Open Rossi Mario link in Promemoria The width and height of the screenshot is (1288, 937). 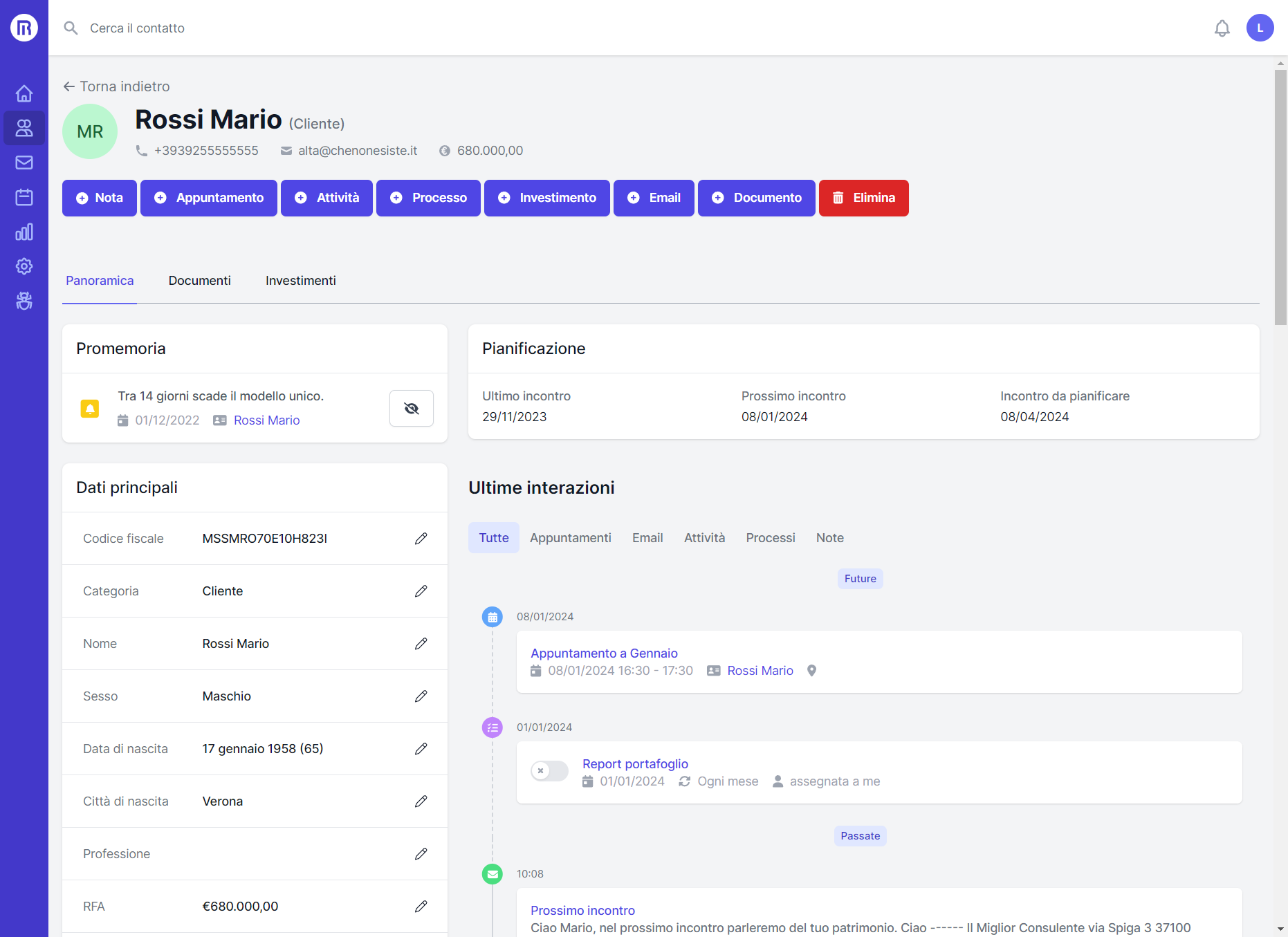pyautogui.click(x=266, y=420)
